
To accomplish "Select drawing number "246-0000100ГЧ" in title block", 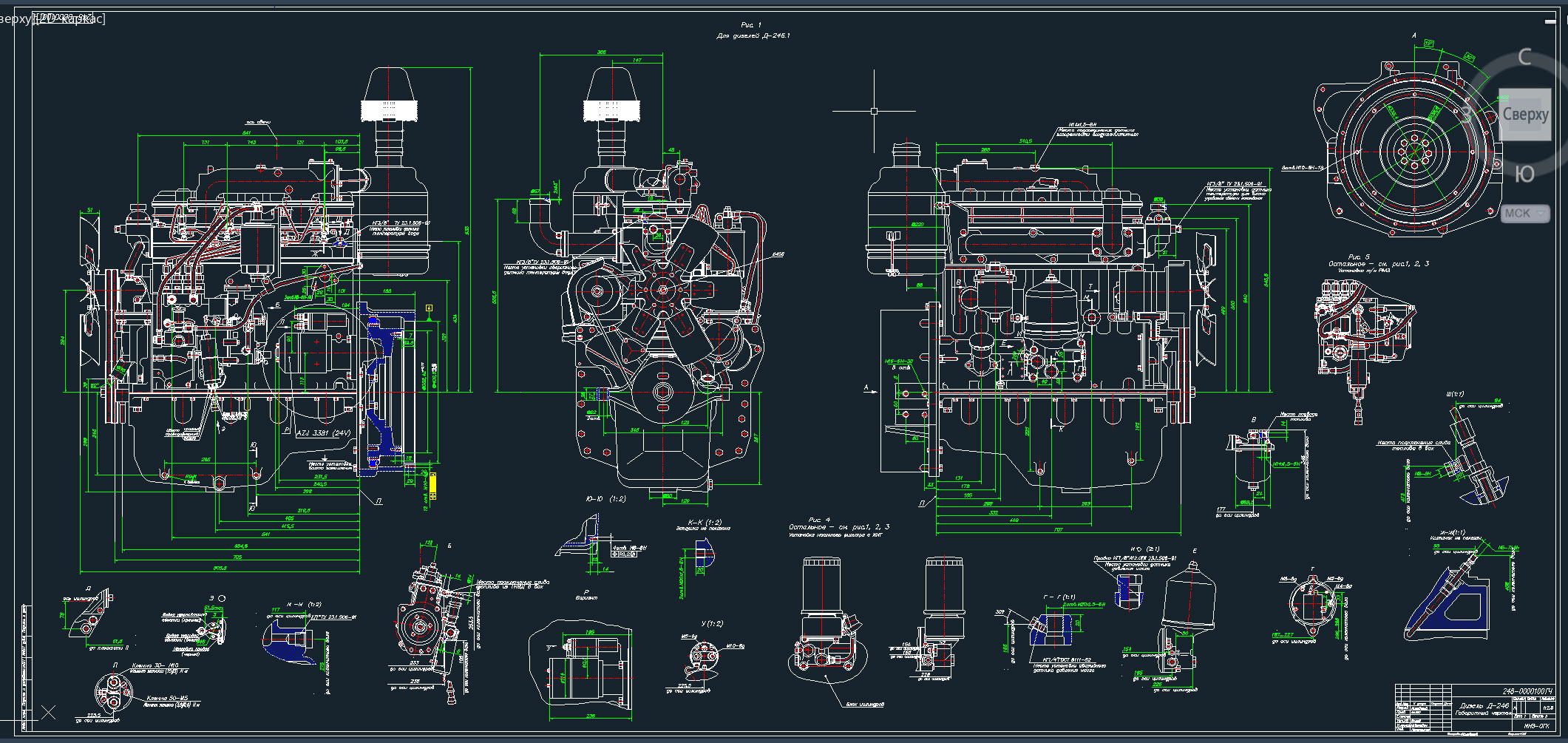I will click(1527, 691).
